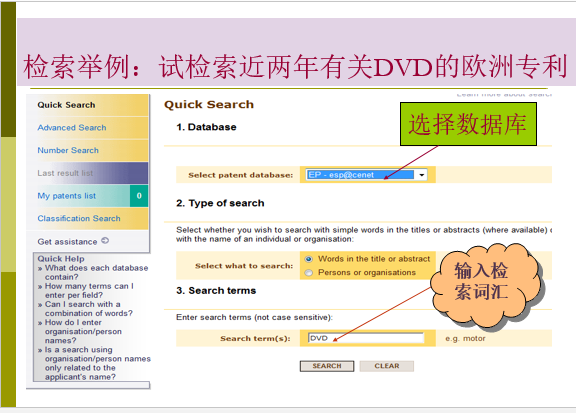Click the 'Quick Help' heading text
The image size is (576, 413).
(61, 259)
